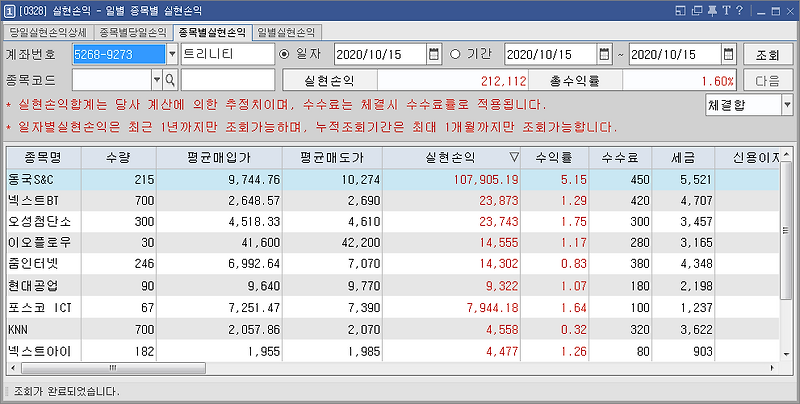Select the 기간 radio button
Image resolution: width=800 pixels, height=404 pixels.
pyautogui.click(x=455, y=54)
